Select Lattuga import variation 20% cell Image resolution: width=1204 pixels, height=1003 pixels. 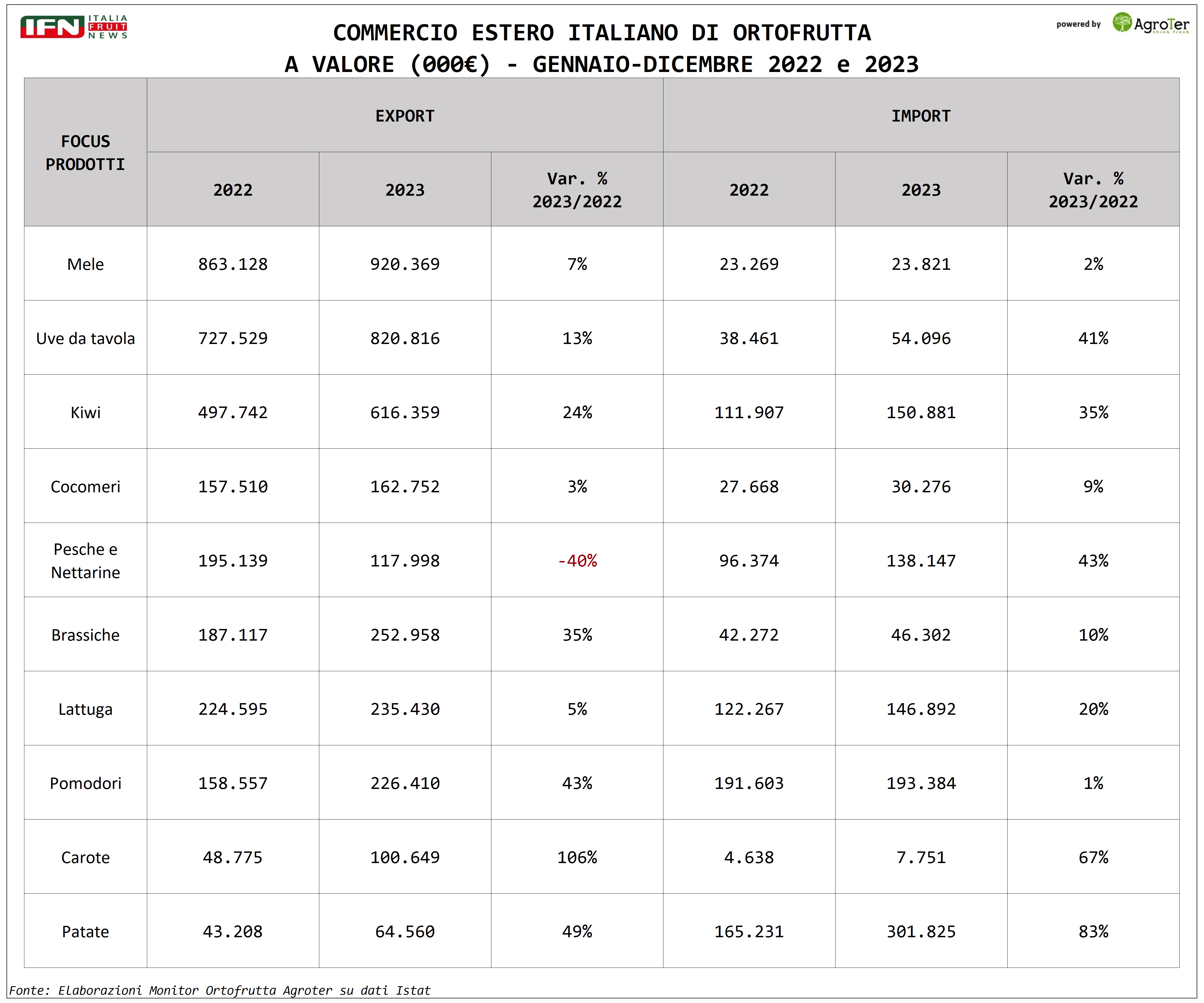click(1093, 709)
